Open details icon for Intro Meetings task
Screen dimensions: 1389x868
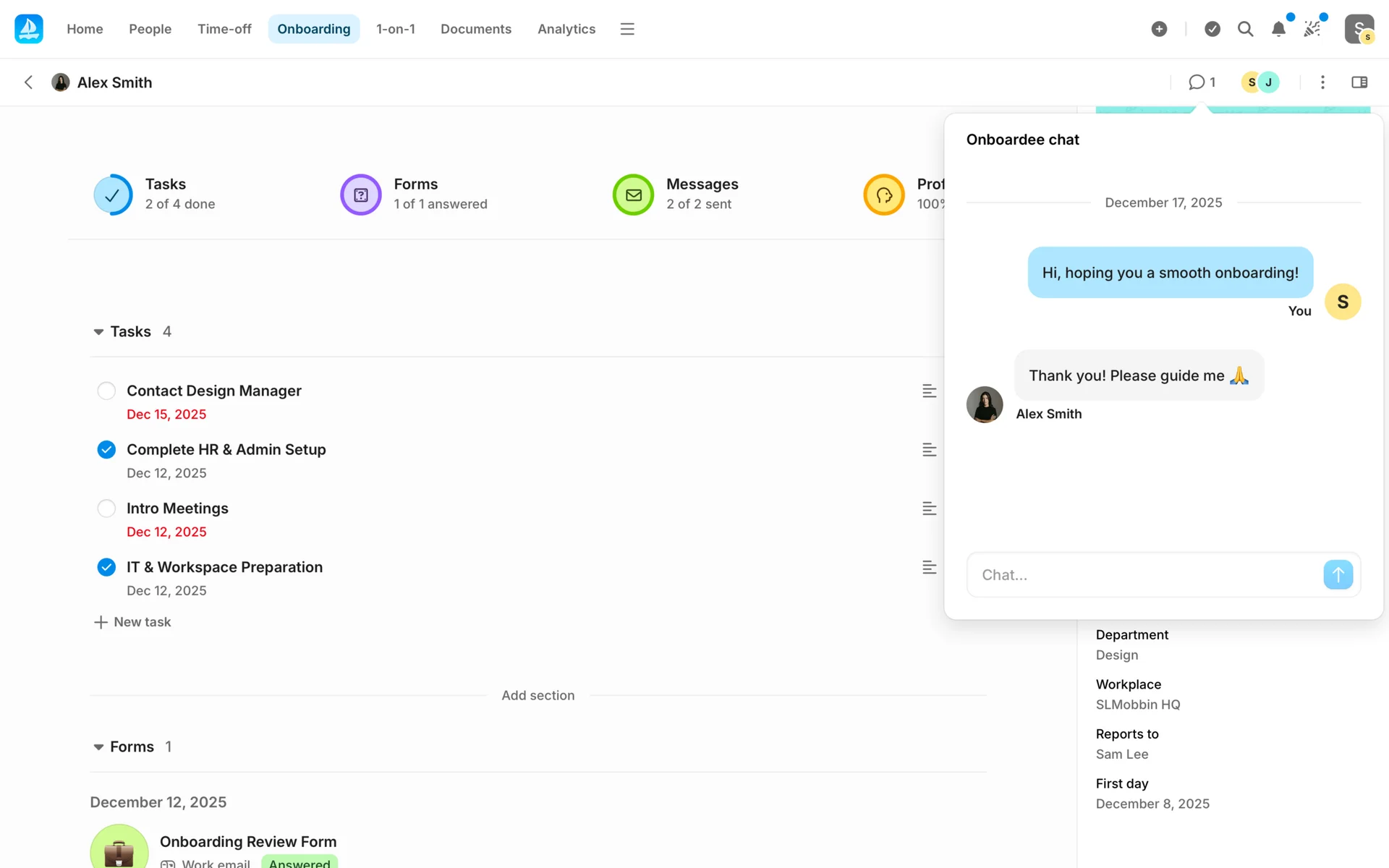pyautogui.click(x=929, y=509)
